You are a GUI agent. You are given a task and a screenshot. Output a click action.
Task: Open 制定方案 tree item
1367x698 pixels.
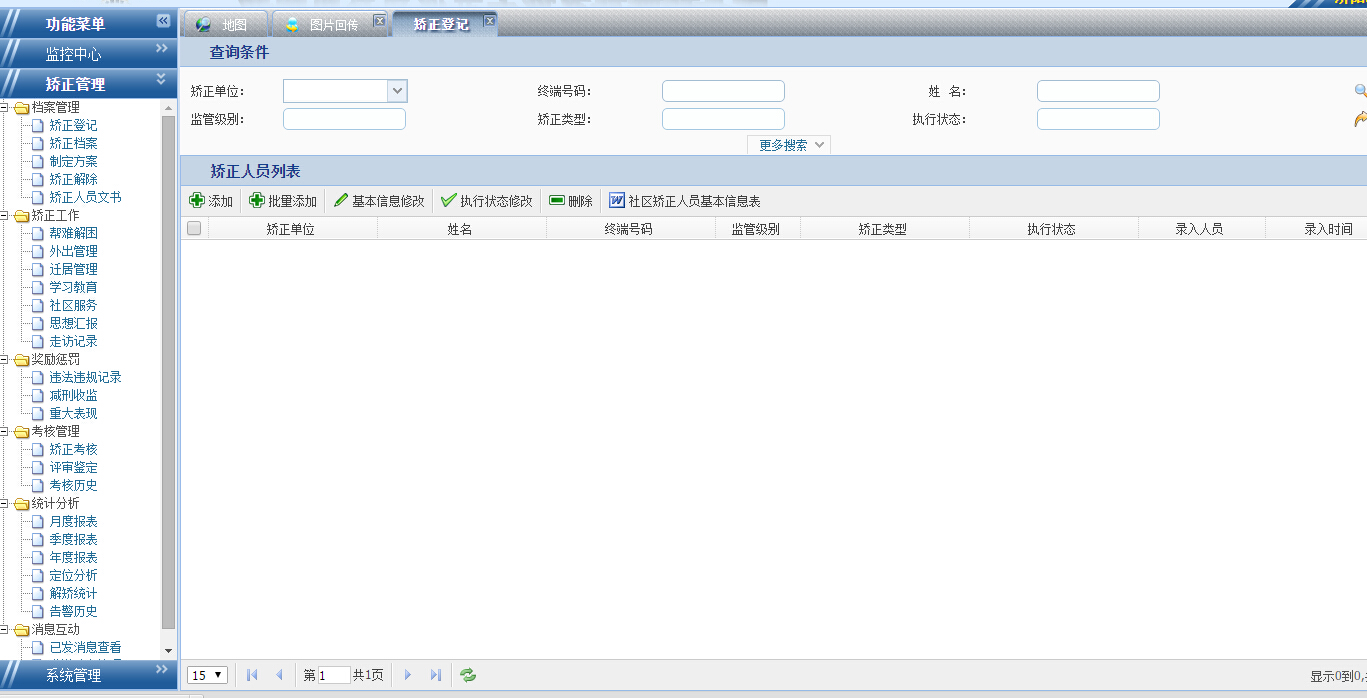click(73, 161)
